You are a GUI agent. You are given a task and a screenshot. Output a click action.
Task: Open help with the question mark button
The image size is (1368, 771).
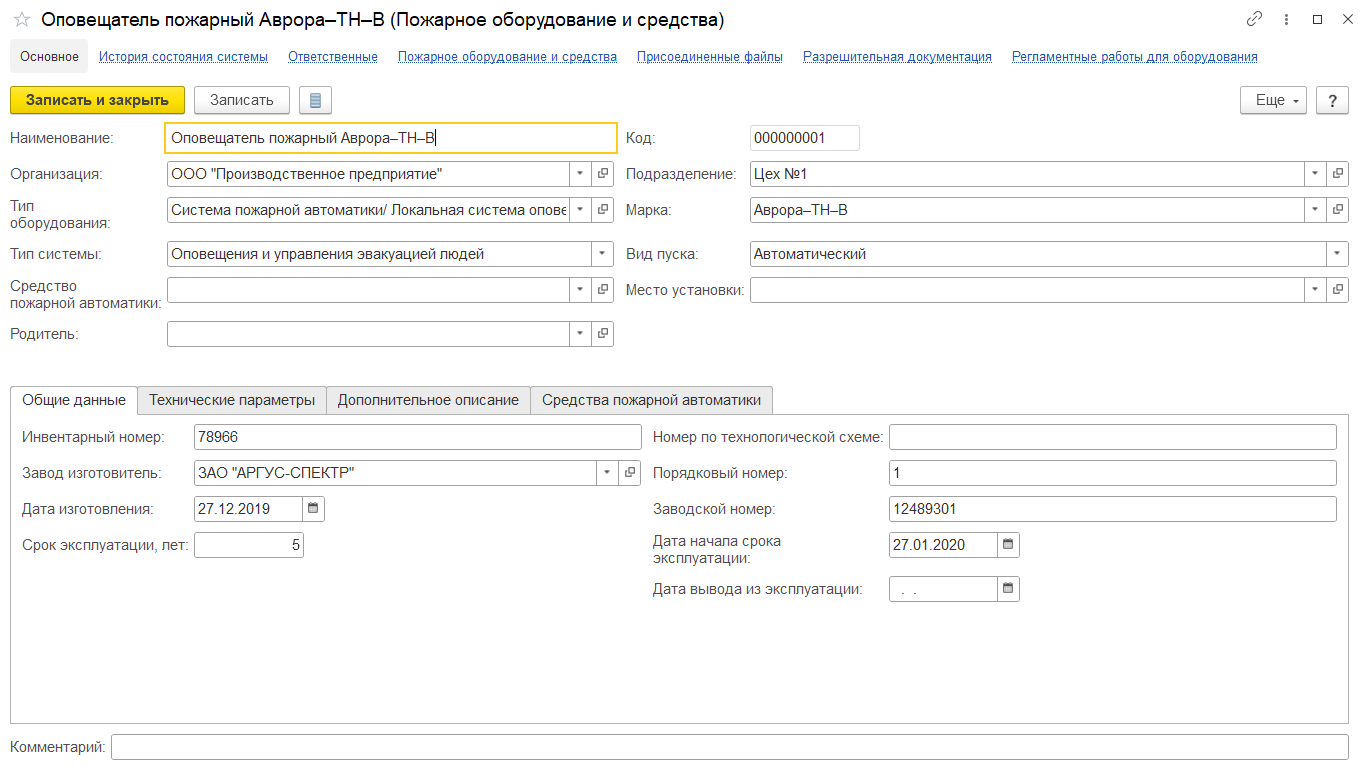pos(1332,100)
